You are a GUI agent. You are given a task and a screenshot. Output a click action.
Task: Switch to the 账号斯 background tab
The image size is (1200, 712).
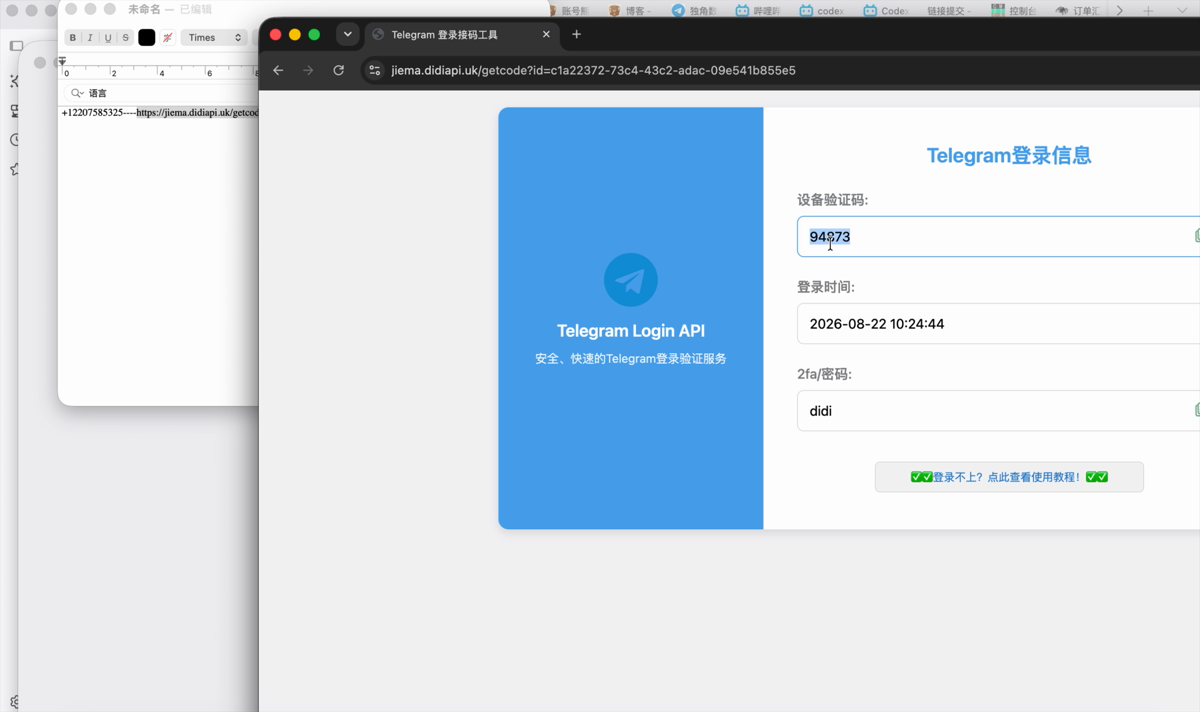pos(572,11)
